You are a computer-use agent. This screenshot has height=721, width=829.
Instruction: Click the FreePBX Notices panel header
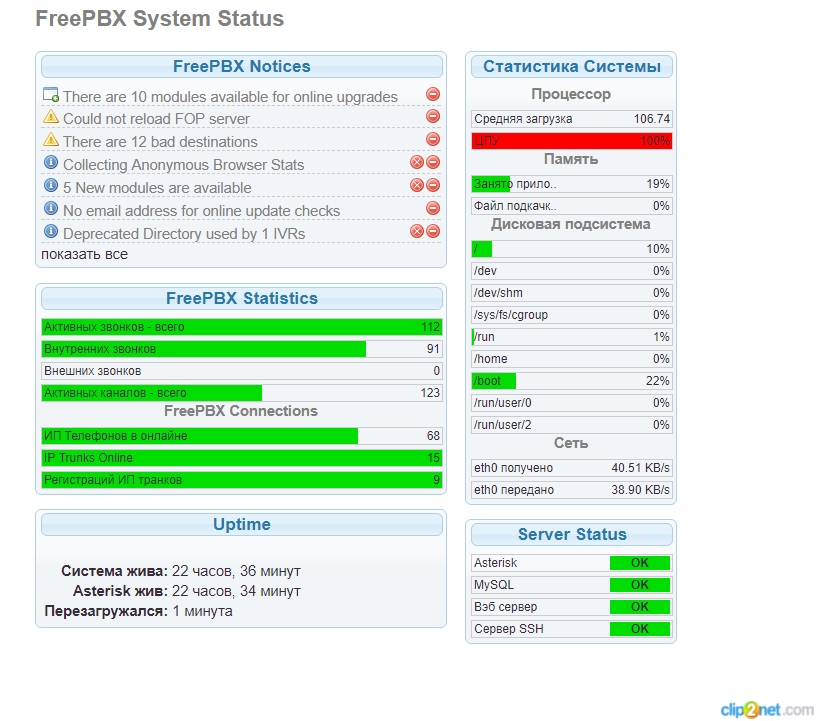(241, 67)
